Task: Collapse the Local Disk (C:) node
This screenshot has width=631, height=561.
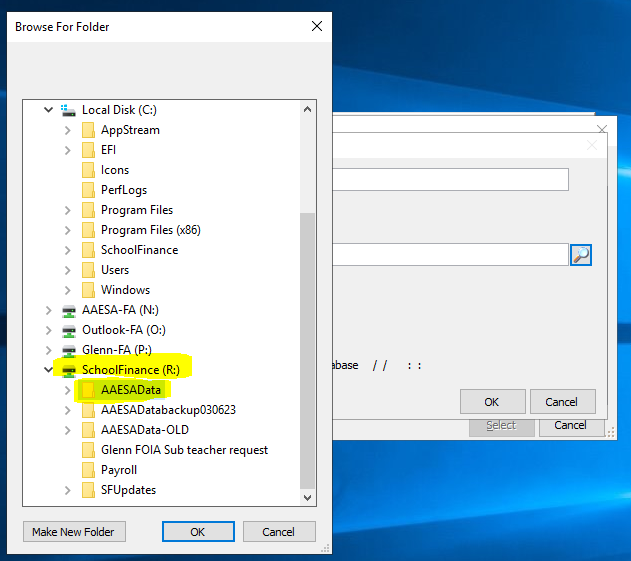Action: [x=48, y=109]
